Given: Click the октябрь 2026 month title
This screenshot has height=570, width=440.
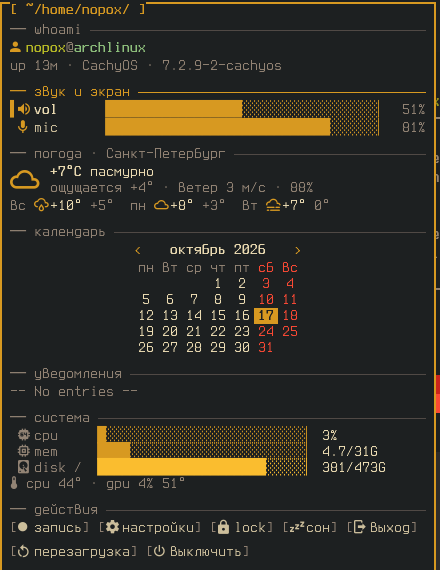Looking at the screenshot, I should tap(217, 250).
